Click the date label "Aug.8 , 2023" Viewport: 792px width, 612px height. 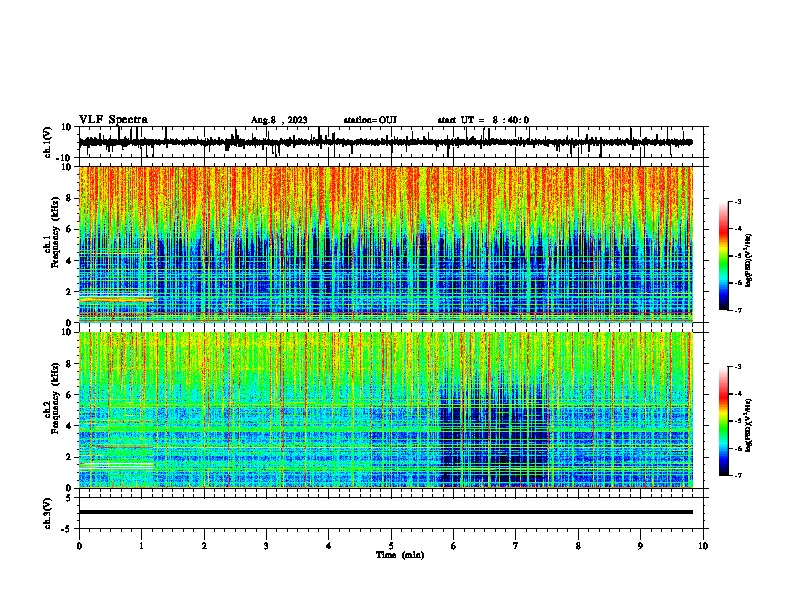tap(279, 120)
